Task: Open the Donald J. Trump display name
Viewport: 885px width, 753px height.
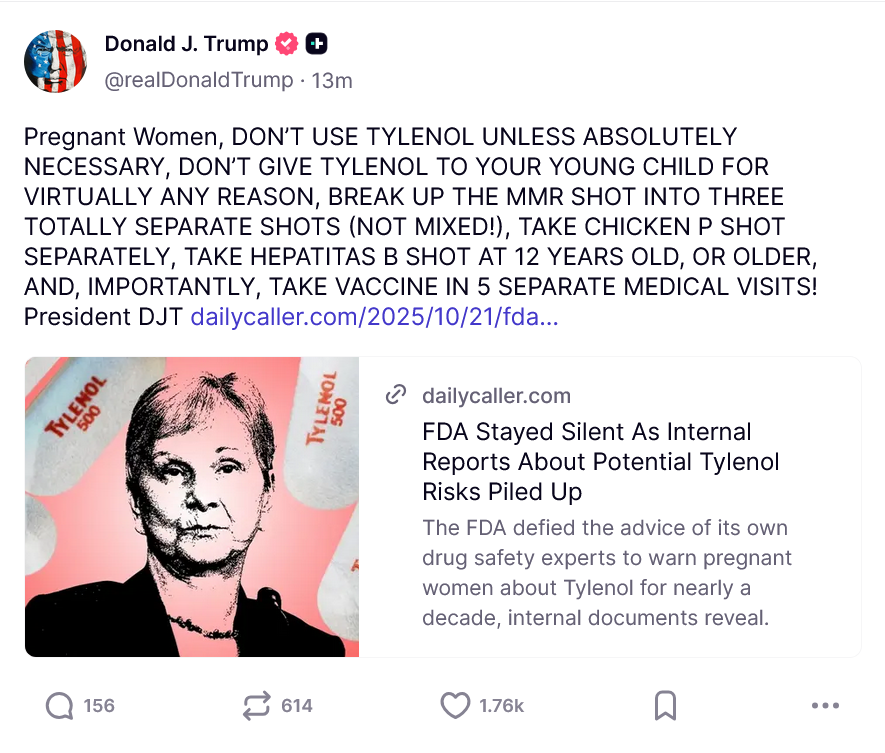Action: click(186, 43)
